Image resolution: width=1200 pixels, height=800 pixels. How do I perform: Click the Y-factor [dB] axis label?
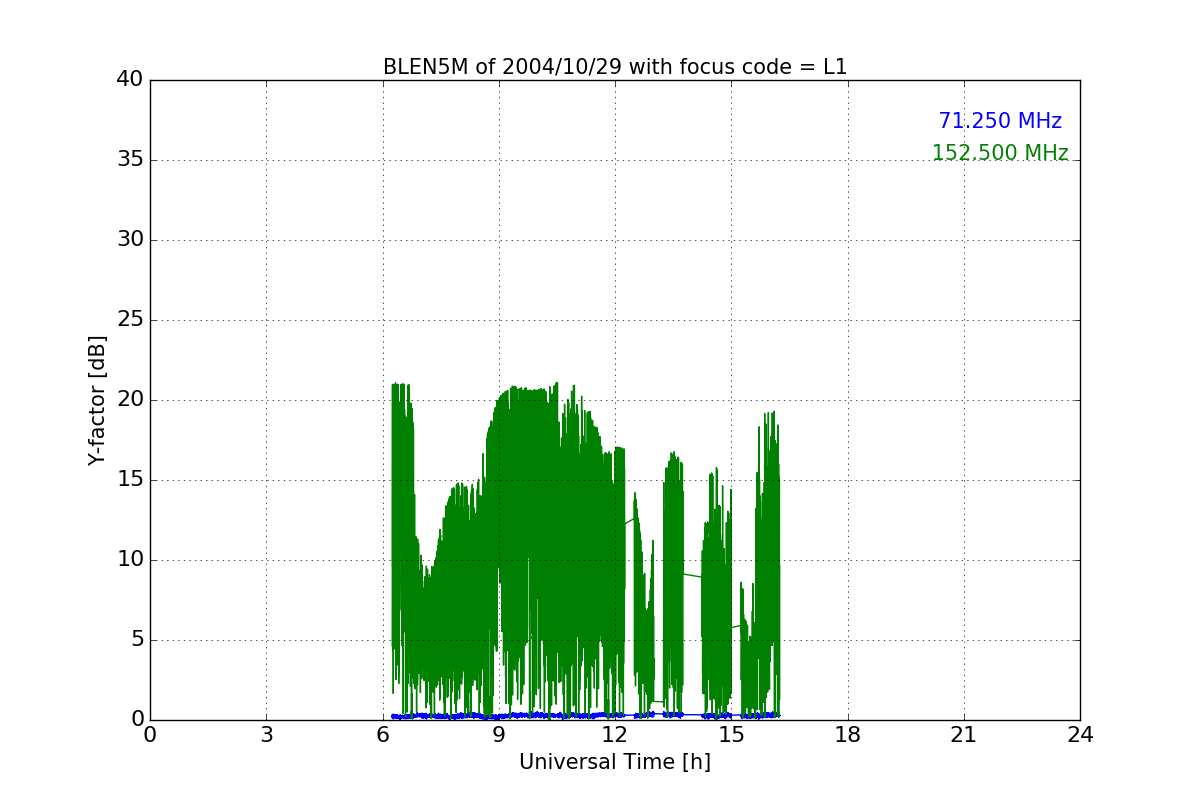(97, 400)
